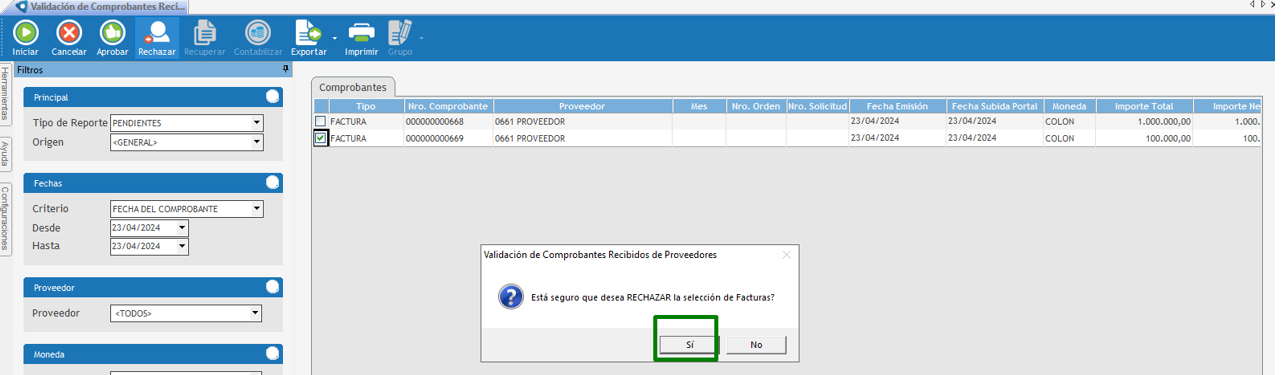1286x375 pixels.
Task: Select the cell 000000000669
Action: coord(448,139)
